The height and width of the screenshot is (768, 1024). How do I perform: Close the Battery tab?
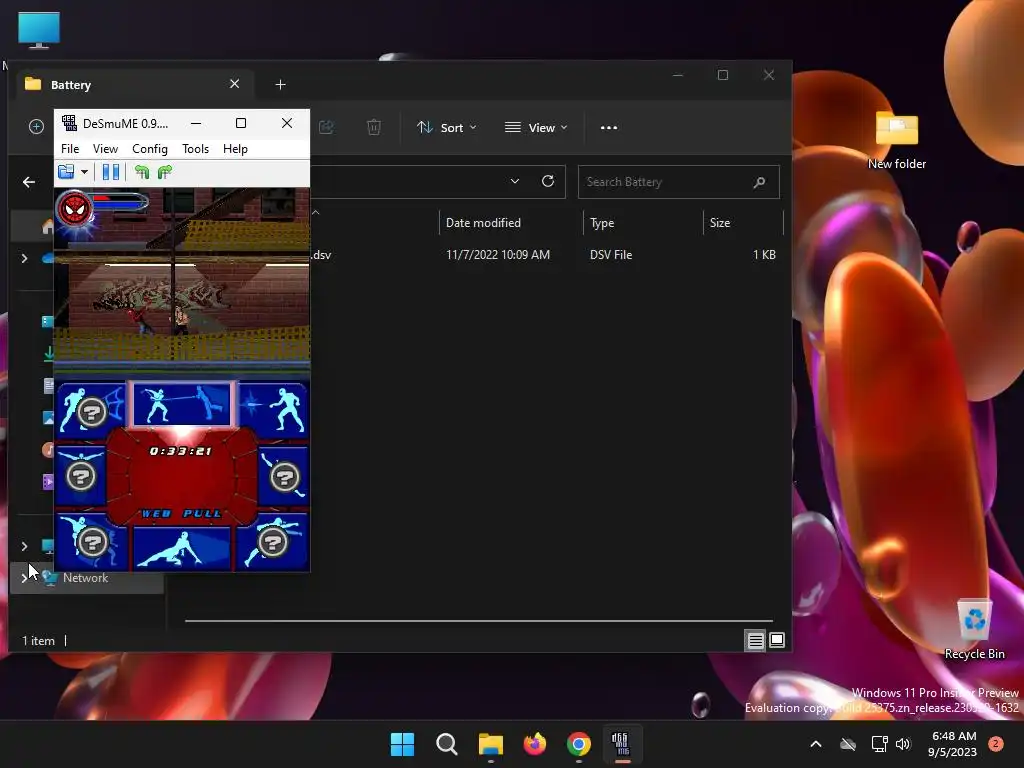coord(234,84)
